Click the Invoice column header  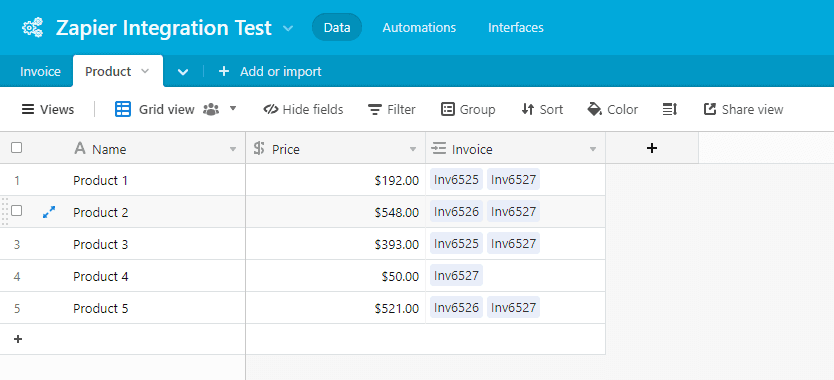pos(515,148)
